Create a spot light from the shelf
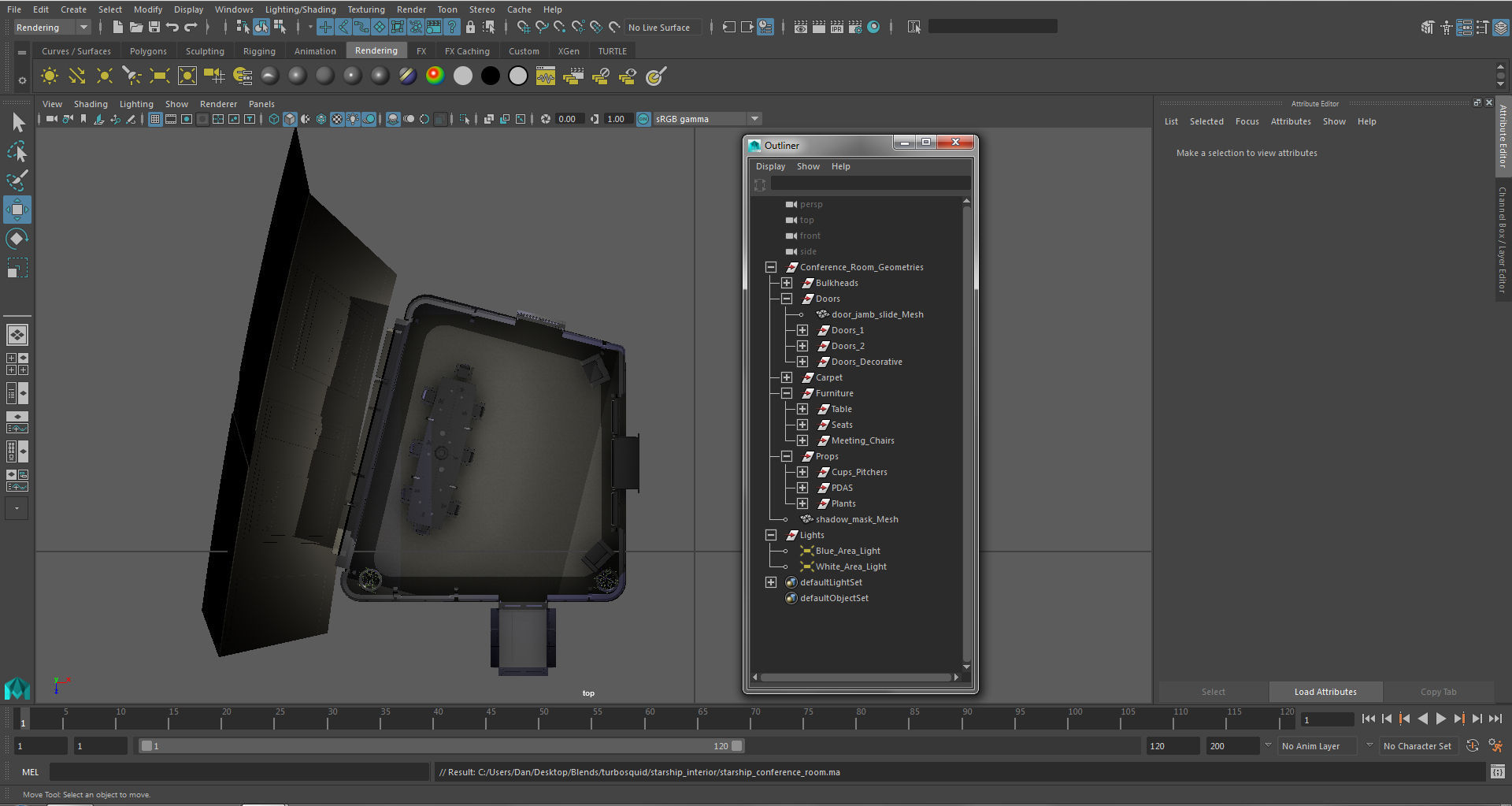Screen dimensions: 1512x806 click(x=132, y=76)
